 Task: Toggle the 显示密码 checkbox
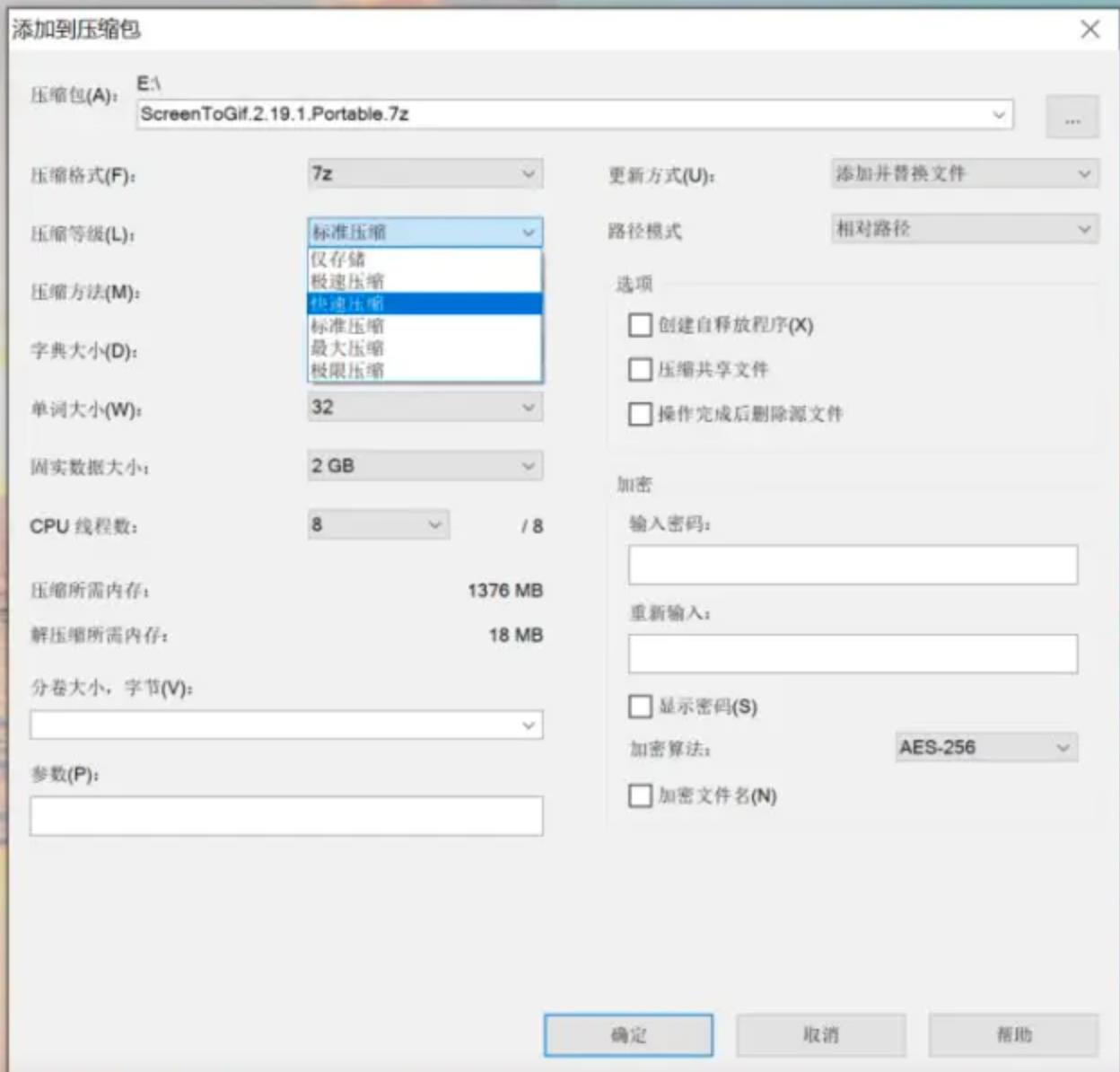[640, 707]
